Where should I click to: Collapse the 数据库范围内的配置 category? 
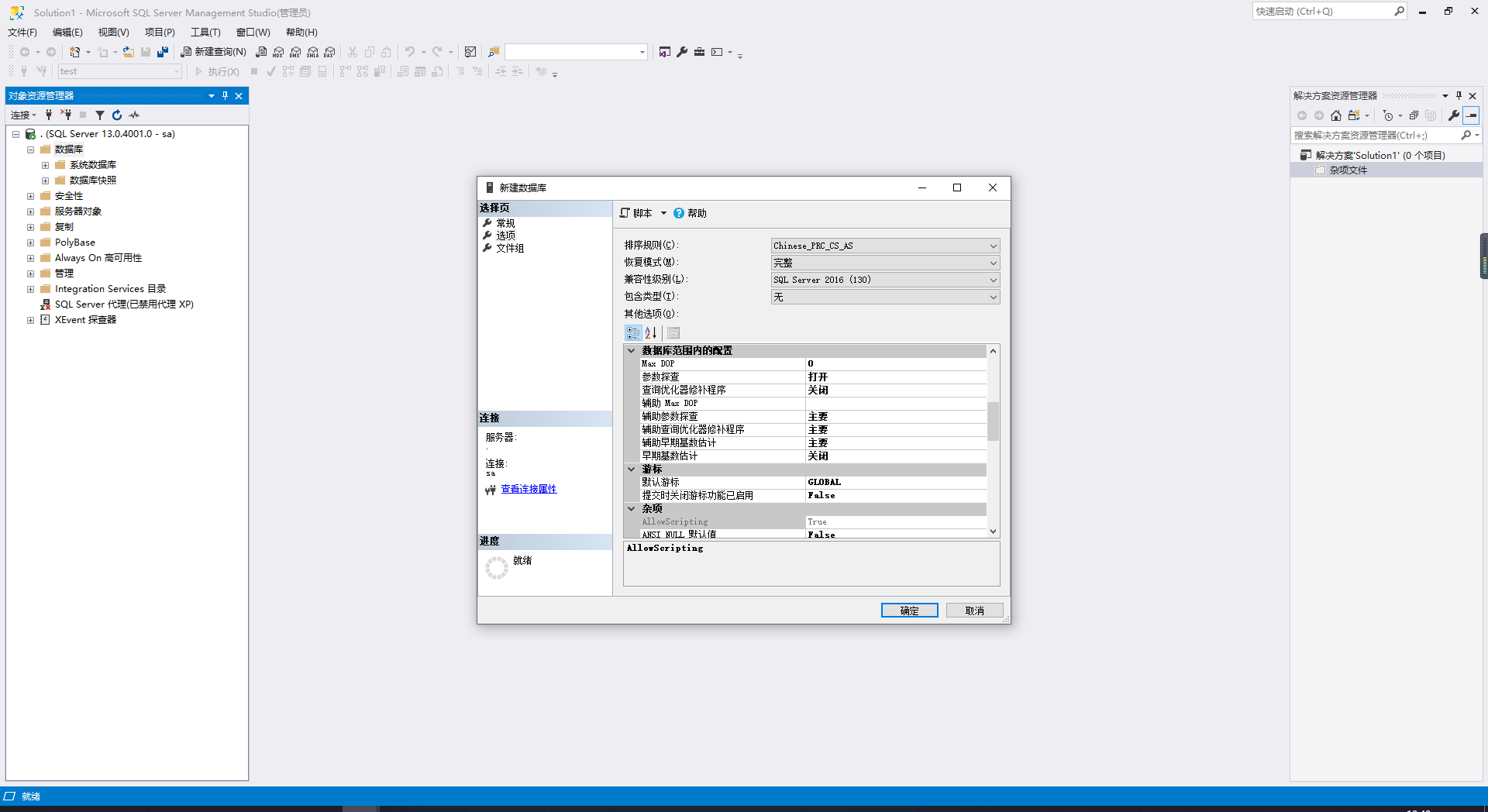coord(632,350)
